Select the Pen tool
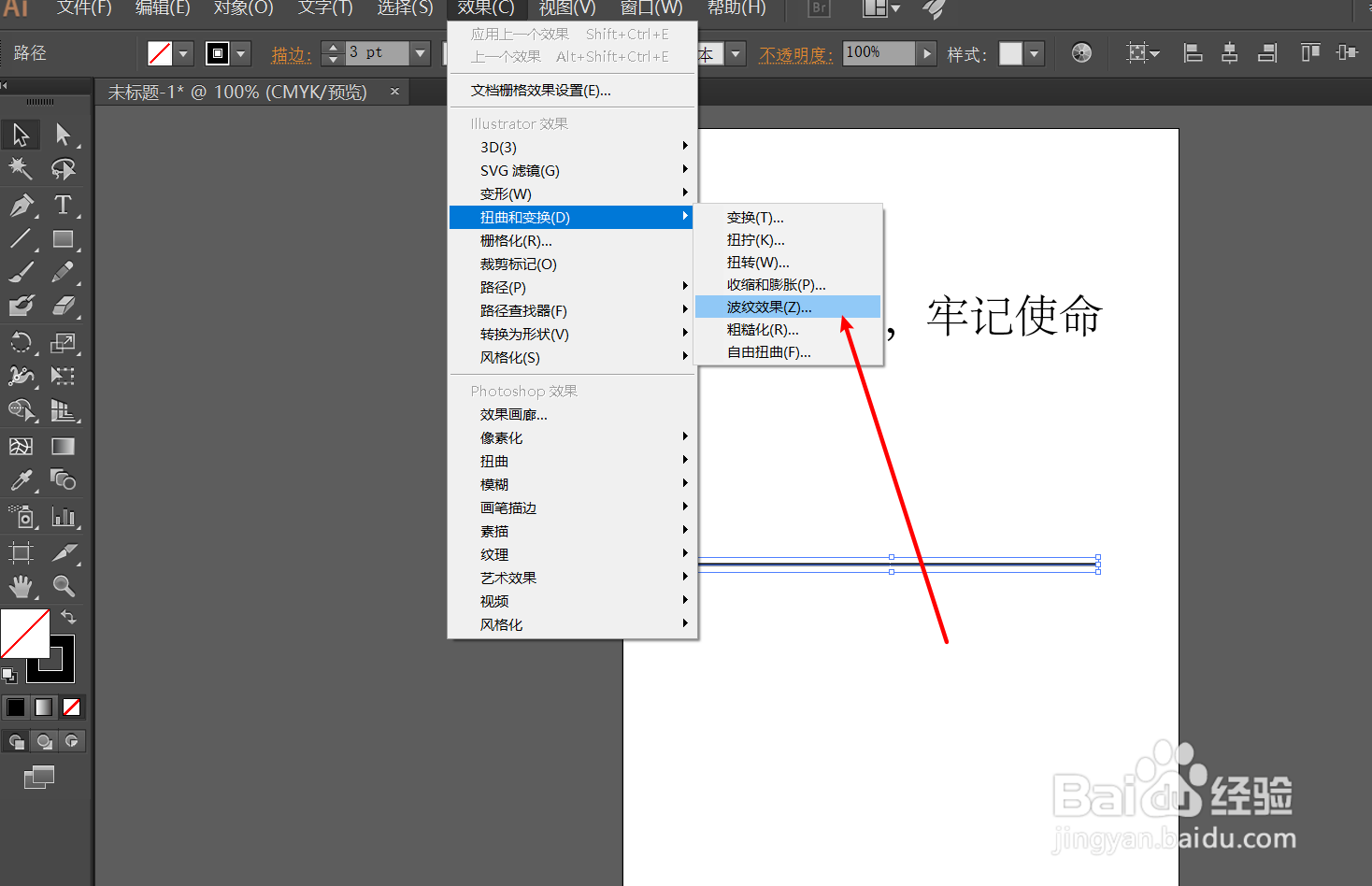The image size is (1372, 886). (x=21, y=205)
